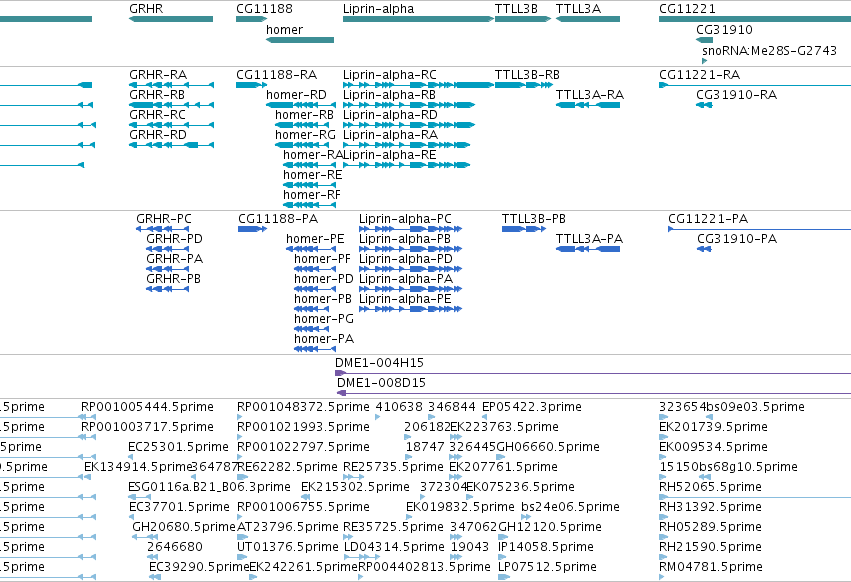Select protein Liprin-alpha-PA

click(410, 289)
